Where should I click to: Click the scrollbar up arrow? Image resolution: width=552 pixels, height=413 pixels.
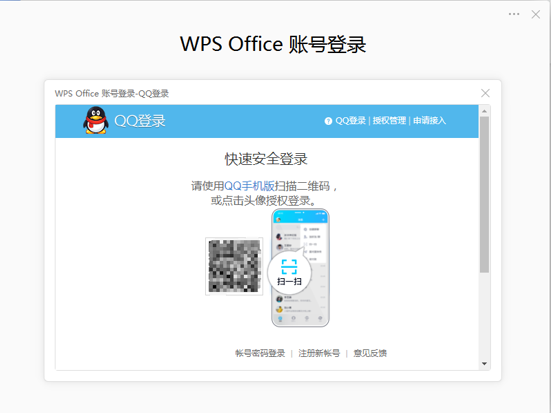pos(484,111)
